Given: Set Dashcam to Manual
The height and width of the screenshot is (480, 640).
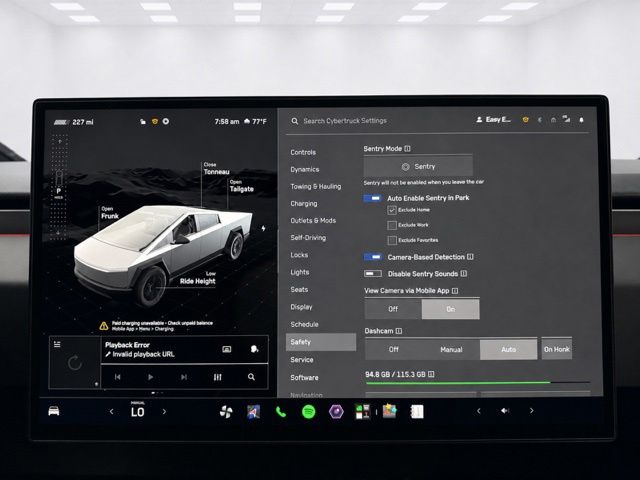Looking at the screenshot, I should tap(451, 349).
